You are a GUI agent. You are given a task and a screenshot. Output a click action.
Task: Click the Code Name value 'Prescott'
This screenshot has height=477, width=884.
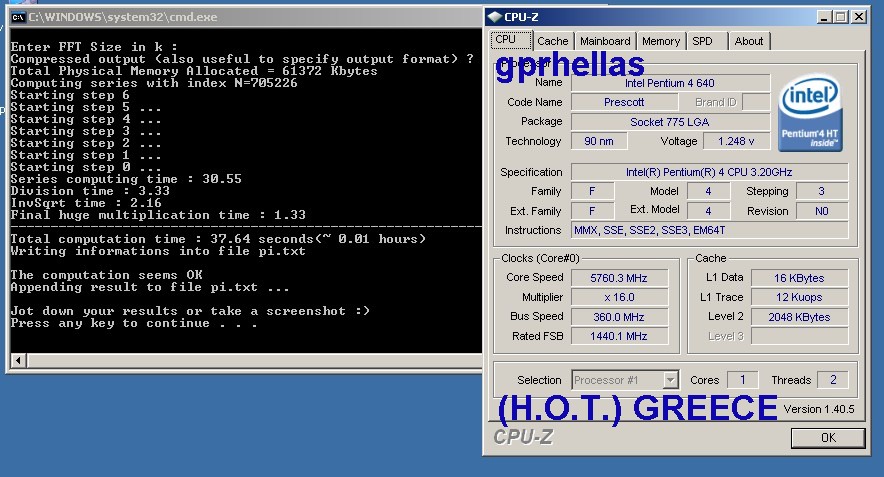[624, 102]
